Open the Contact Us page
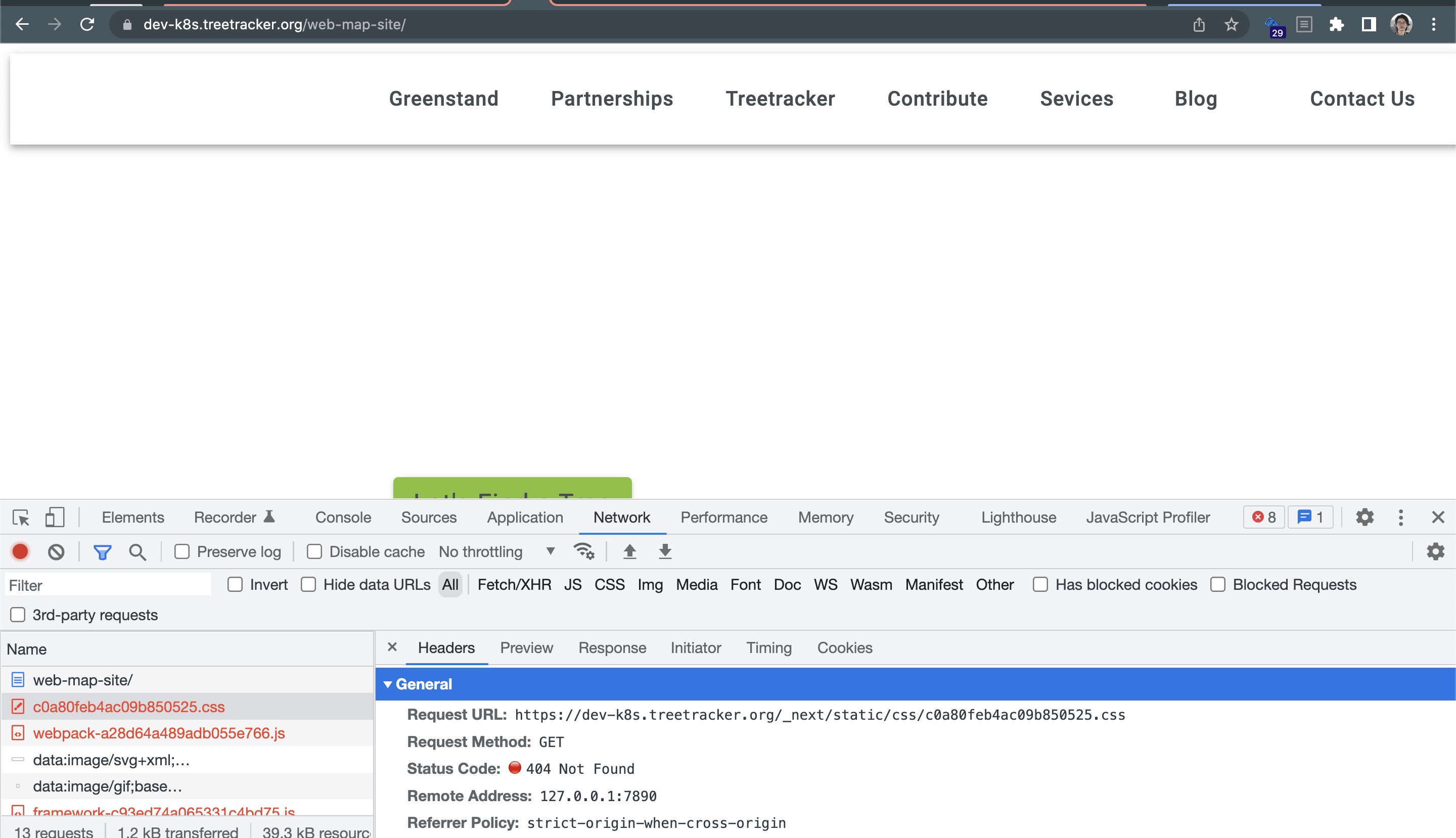The height and width of the screenshot is (838, 1456). click(x=1361, y=99)
